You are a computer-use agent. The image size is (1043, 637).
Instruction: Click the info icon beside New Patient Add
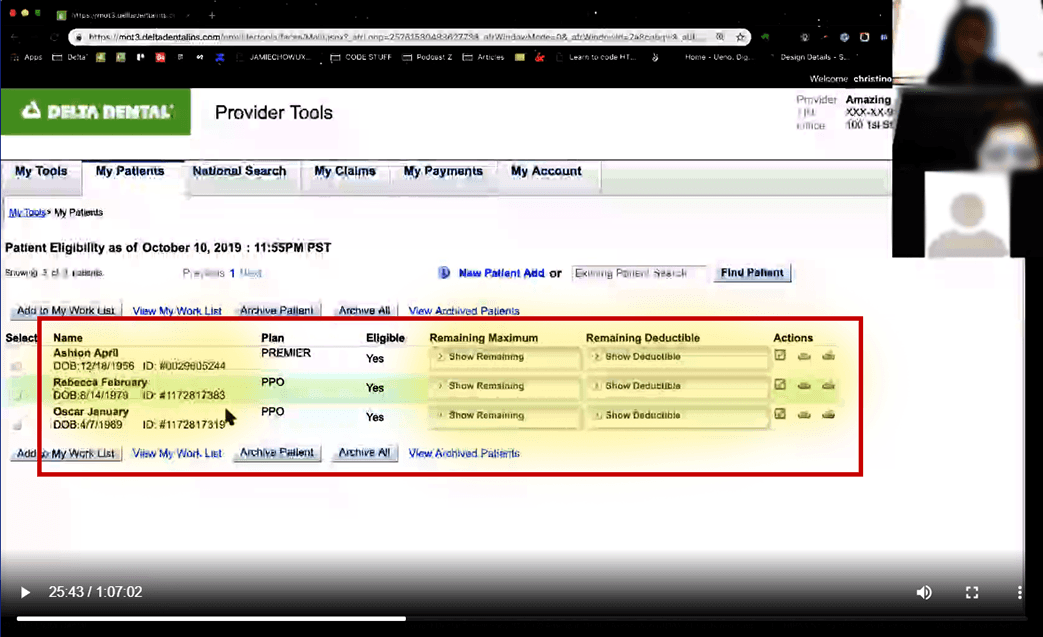444,273
